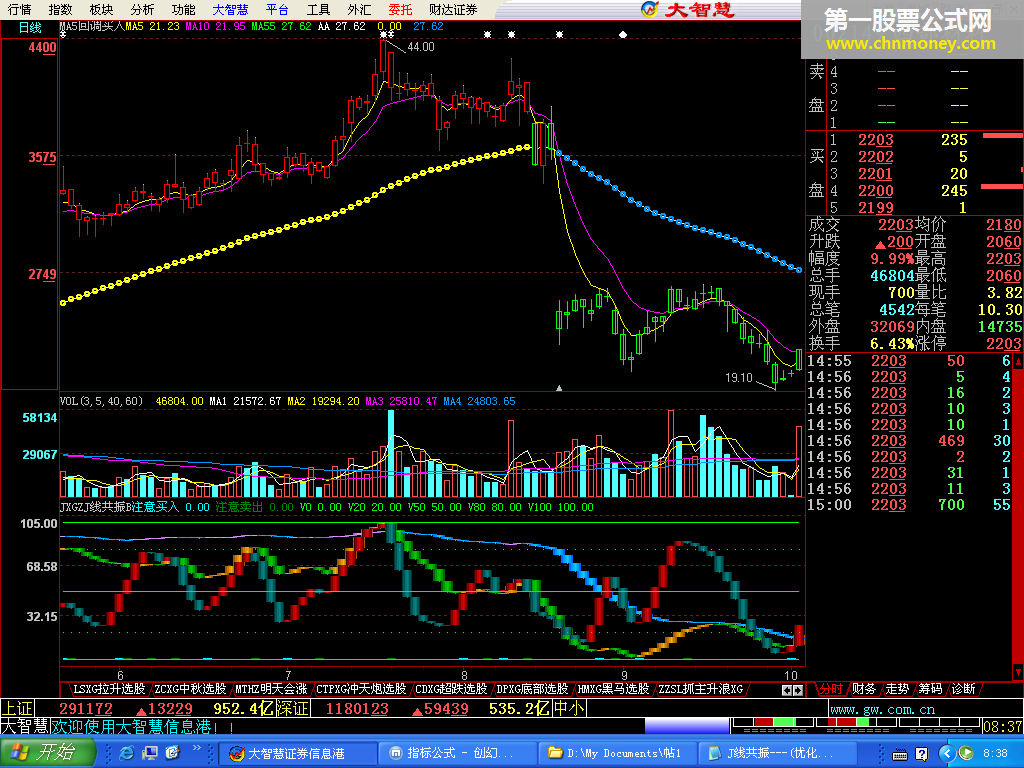This screenshot has width=1024, height=768.
Task: Click the 欢迎使用大智慧信息港 message
Action: tap(142, 726)
